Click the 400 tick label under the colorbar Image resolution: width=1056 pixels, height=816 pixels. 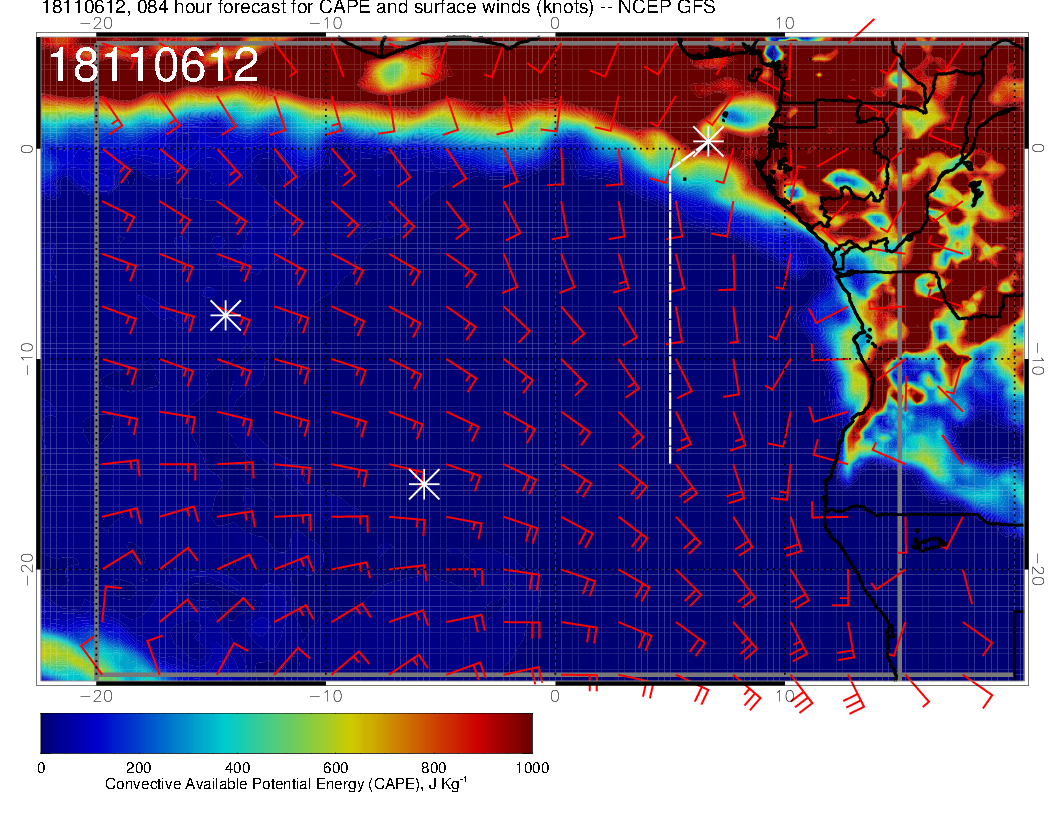pyautogui.click(x=236, y=767)
